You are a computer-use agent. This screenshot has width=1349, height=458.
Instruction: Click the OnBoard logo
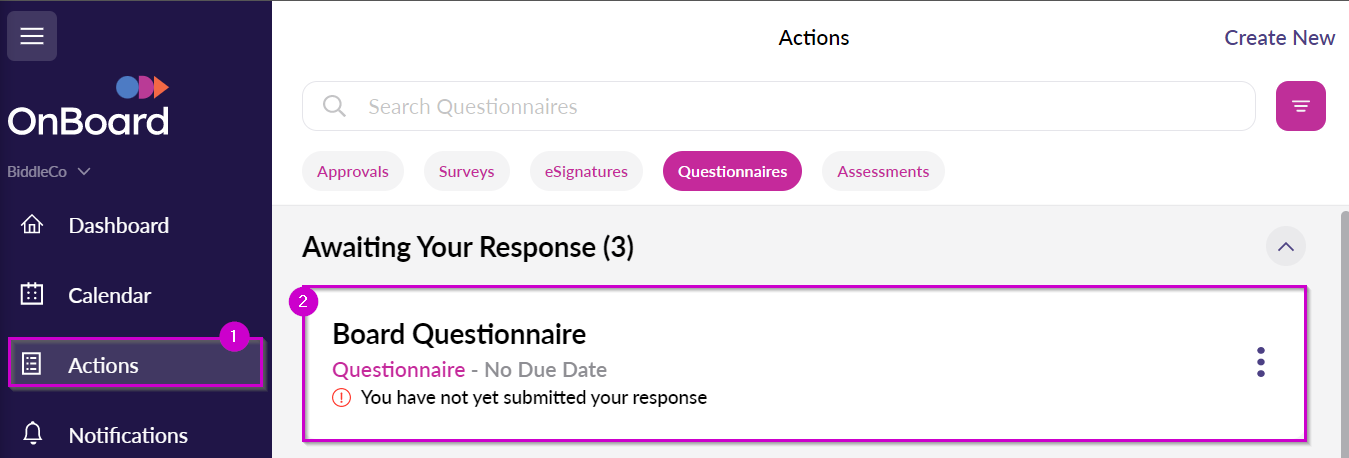tap(88, 107)
